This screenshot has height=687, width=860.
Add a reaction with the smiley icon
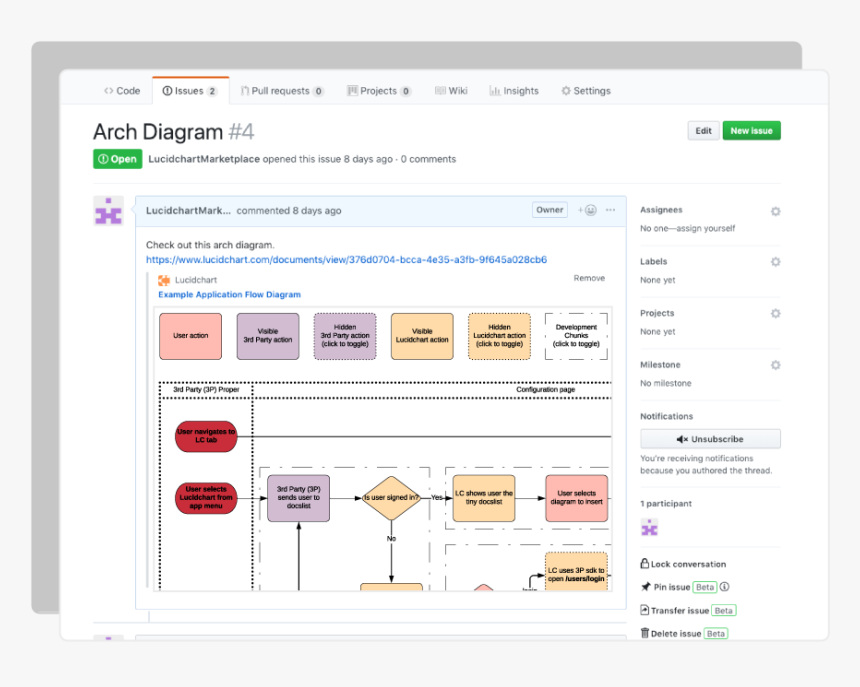pyautogui.click(x=587, y=210)
